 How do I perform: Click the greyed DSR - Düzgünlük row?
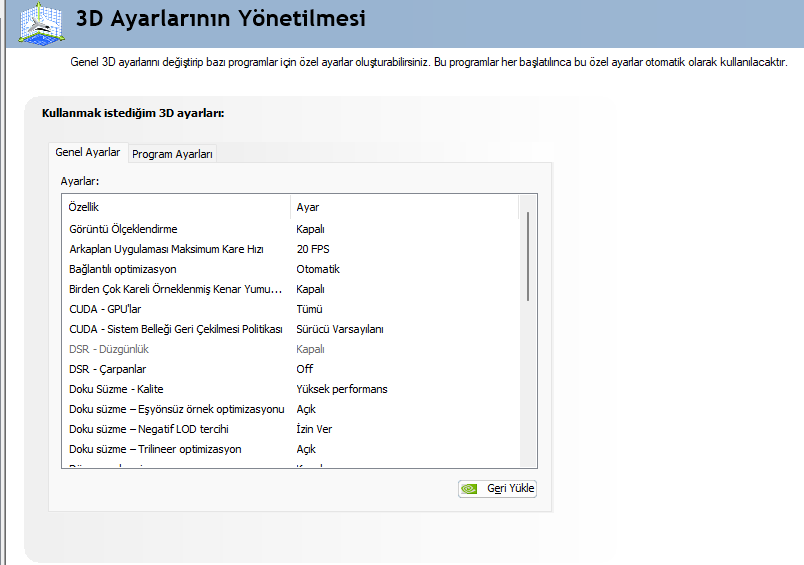(x=290, y=349)
